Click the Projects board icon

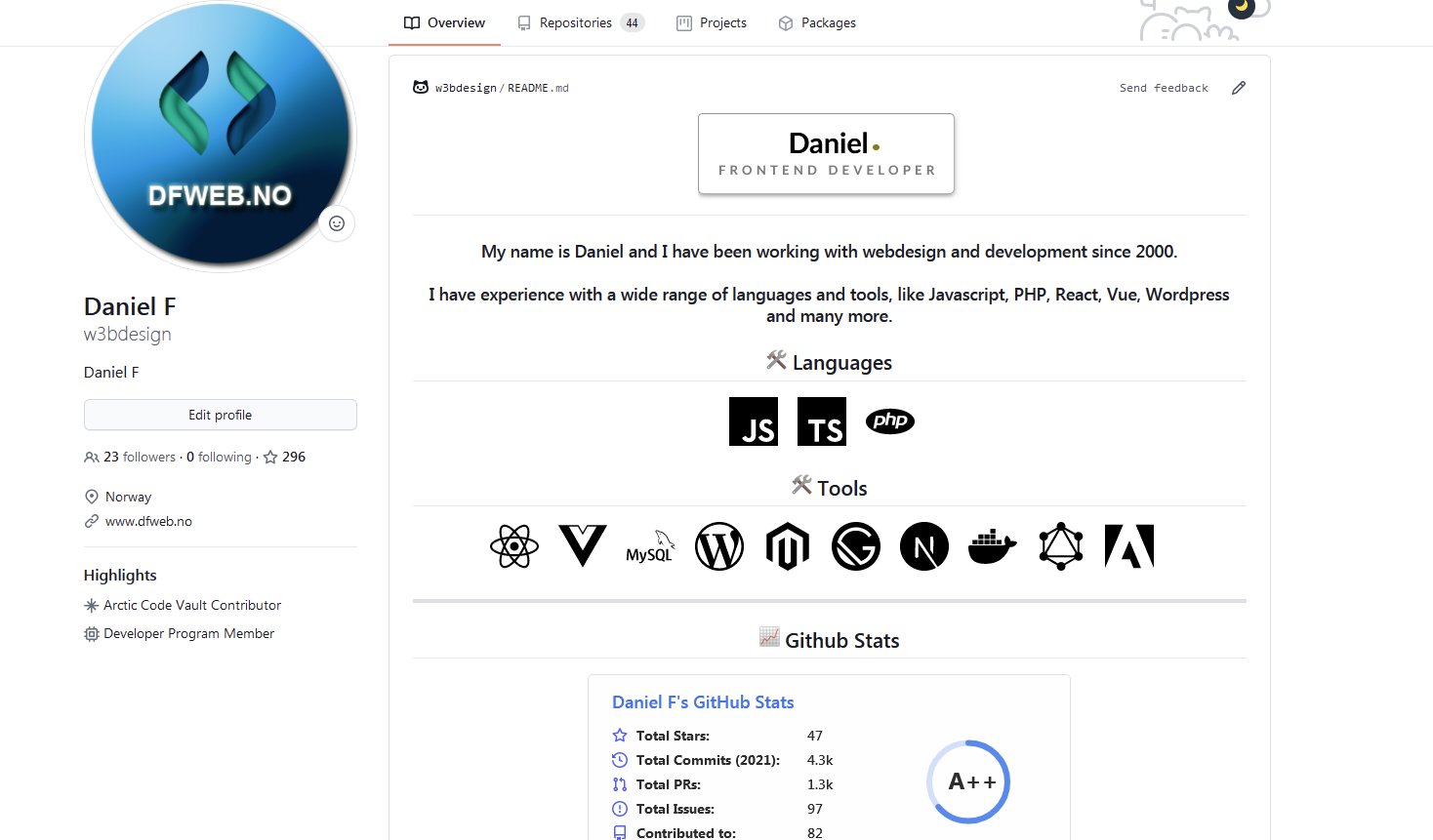click(x=684, y=22)
